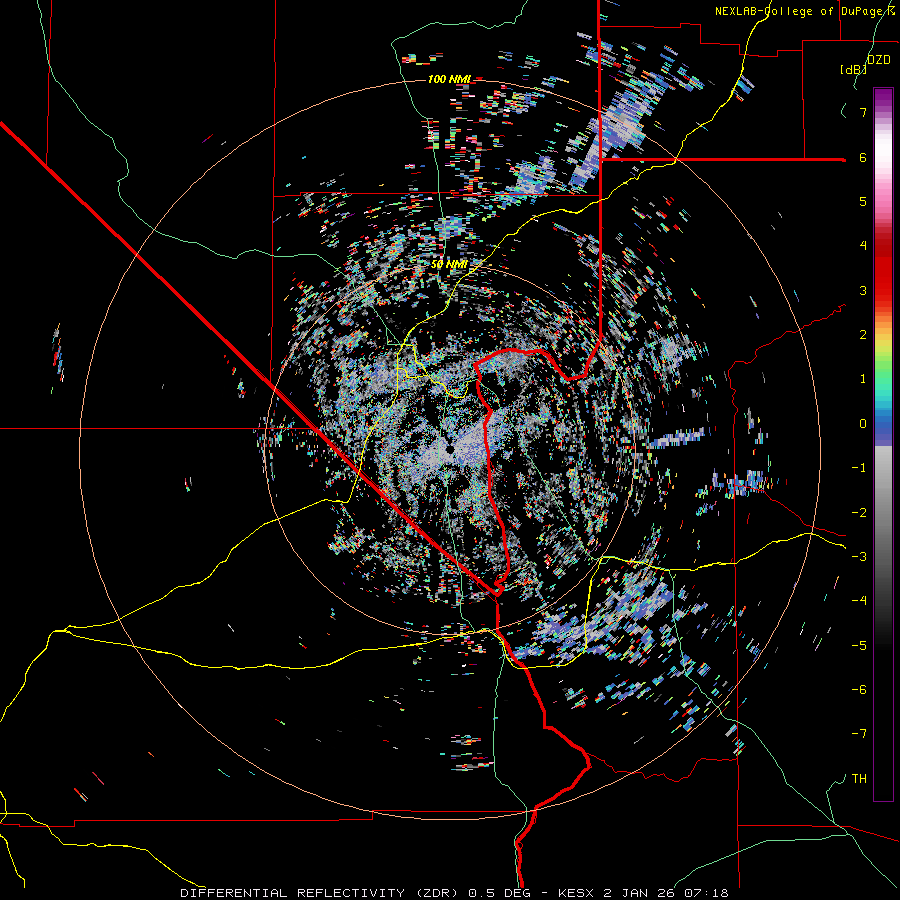This screenshot has width=900, height=900.
Task: Click the positive "3" scale value
Action: click(863, 290)
